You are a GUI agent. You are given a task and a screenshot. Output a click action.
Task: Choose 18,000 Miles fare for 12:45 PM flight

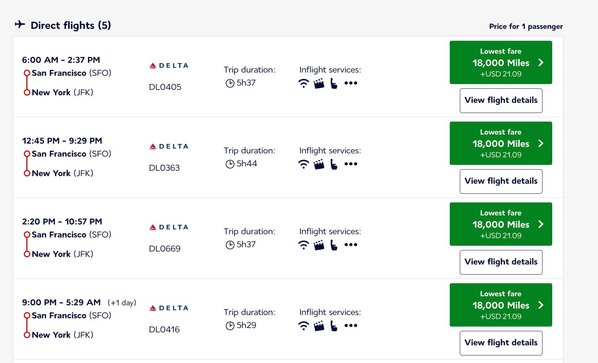[x=501, y=143]
